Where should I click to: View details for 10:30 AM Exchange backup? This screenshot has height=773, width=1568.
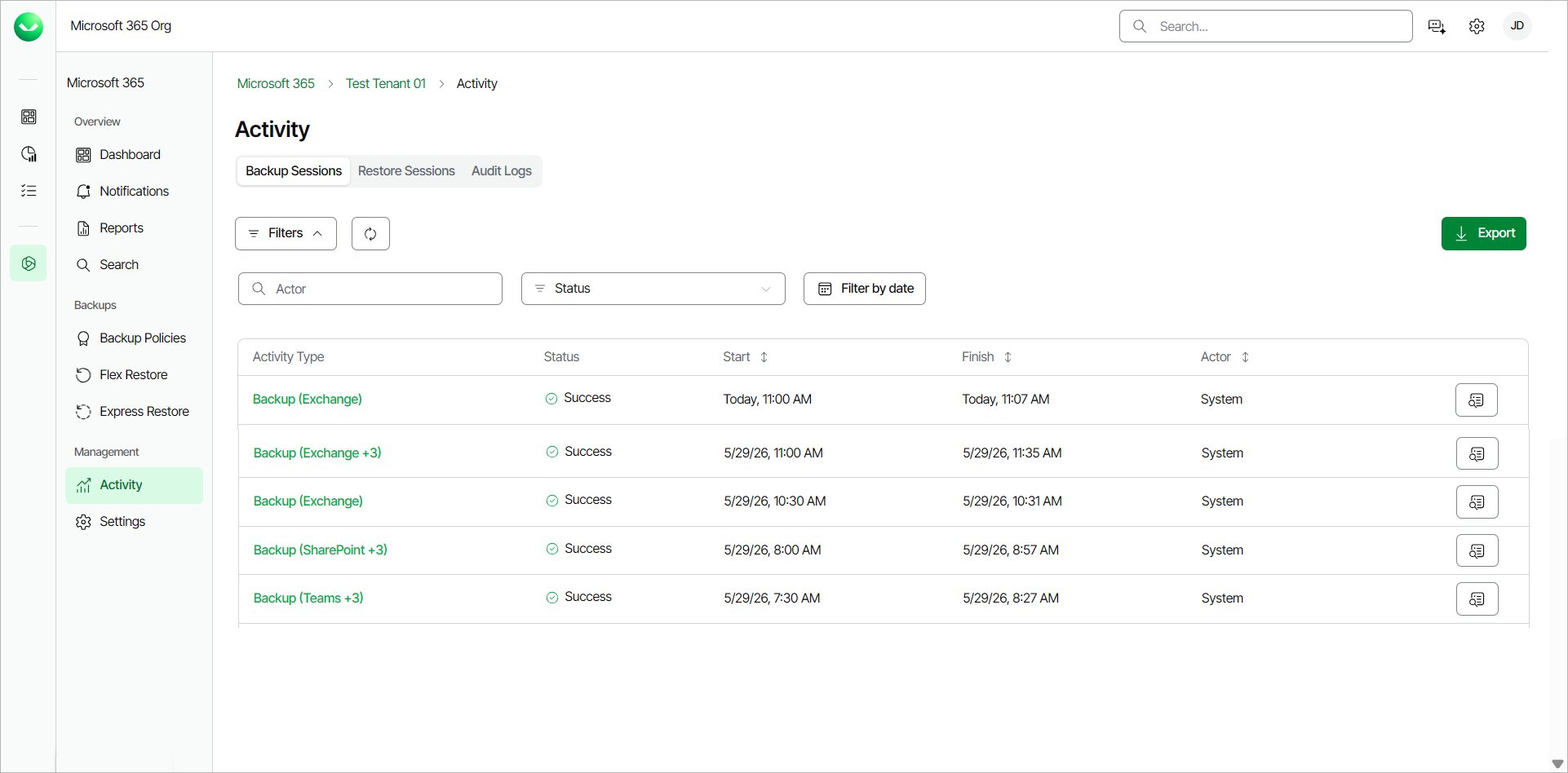(1477, 502)
